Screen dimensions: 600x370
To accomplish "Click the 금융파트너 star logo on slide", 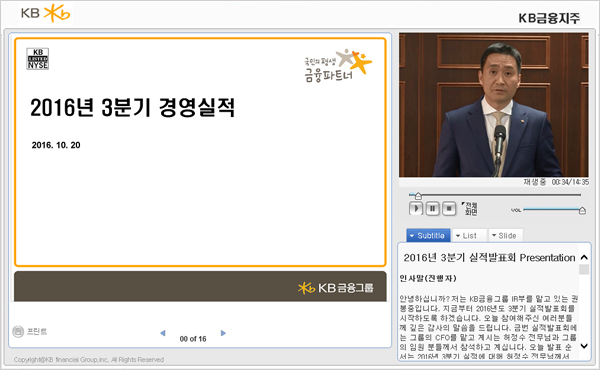I will click(338, 66).
